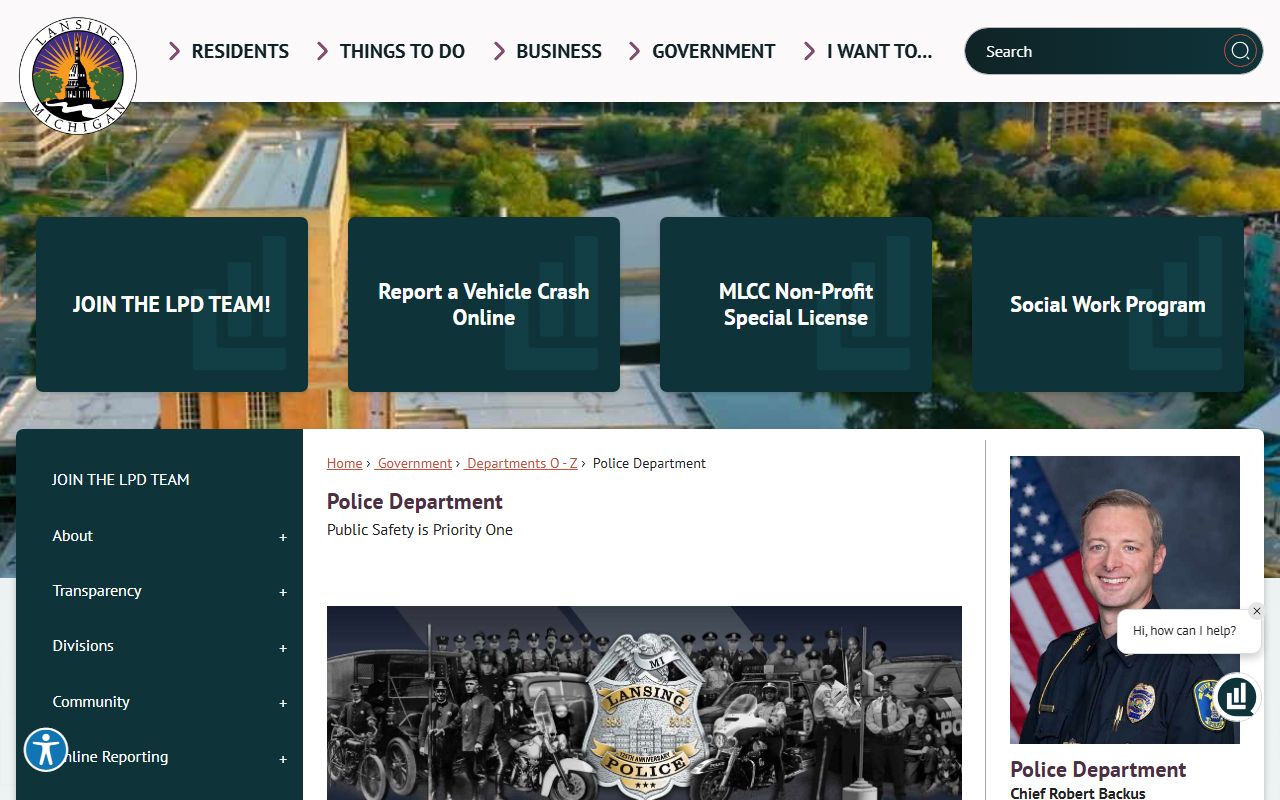Dismiss the 'Hi, how can I help?' bubble
The height and width of the screenshot is (800, 1280).
1257,611
